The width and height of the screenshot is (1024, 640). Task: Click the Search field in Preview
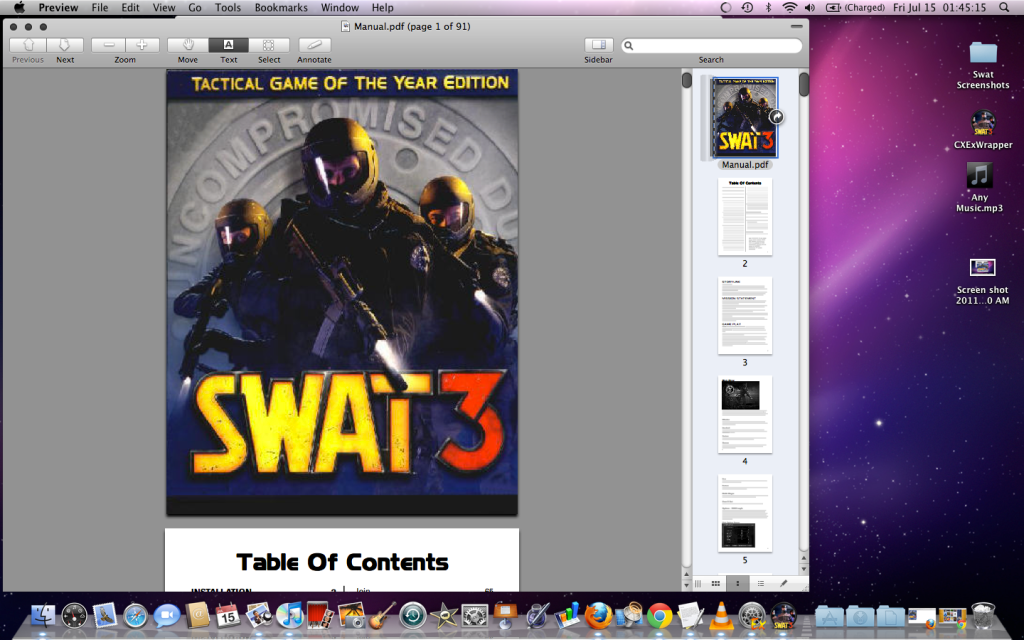711,45
